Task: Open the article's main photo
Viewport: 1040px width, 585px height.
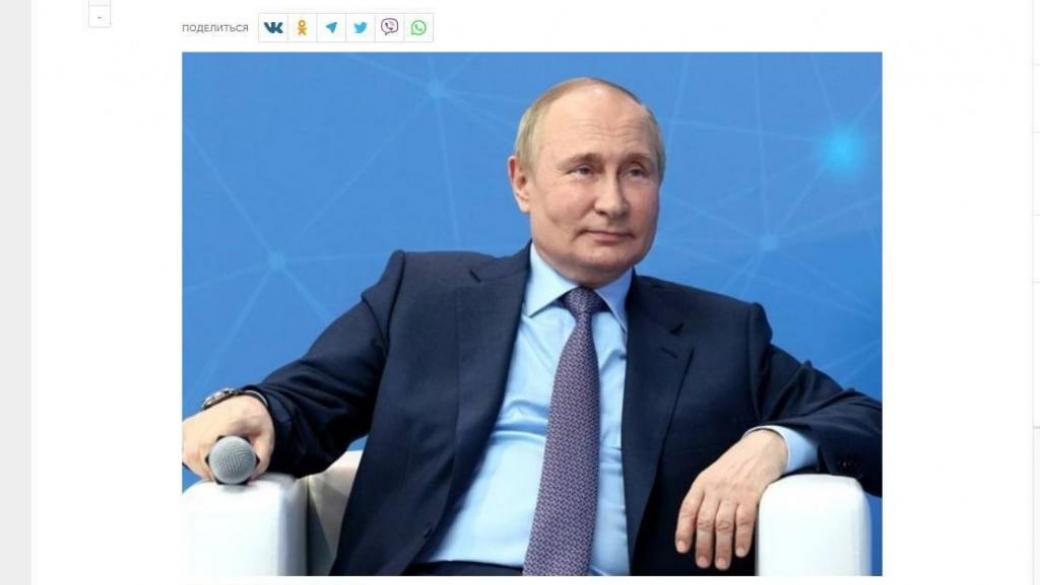Action: click(x=532, y=314)
